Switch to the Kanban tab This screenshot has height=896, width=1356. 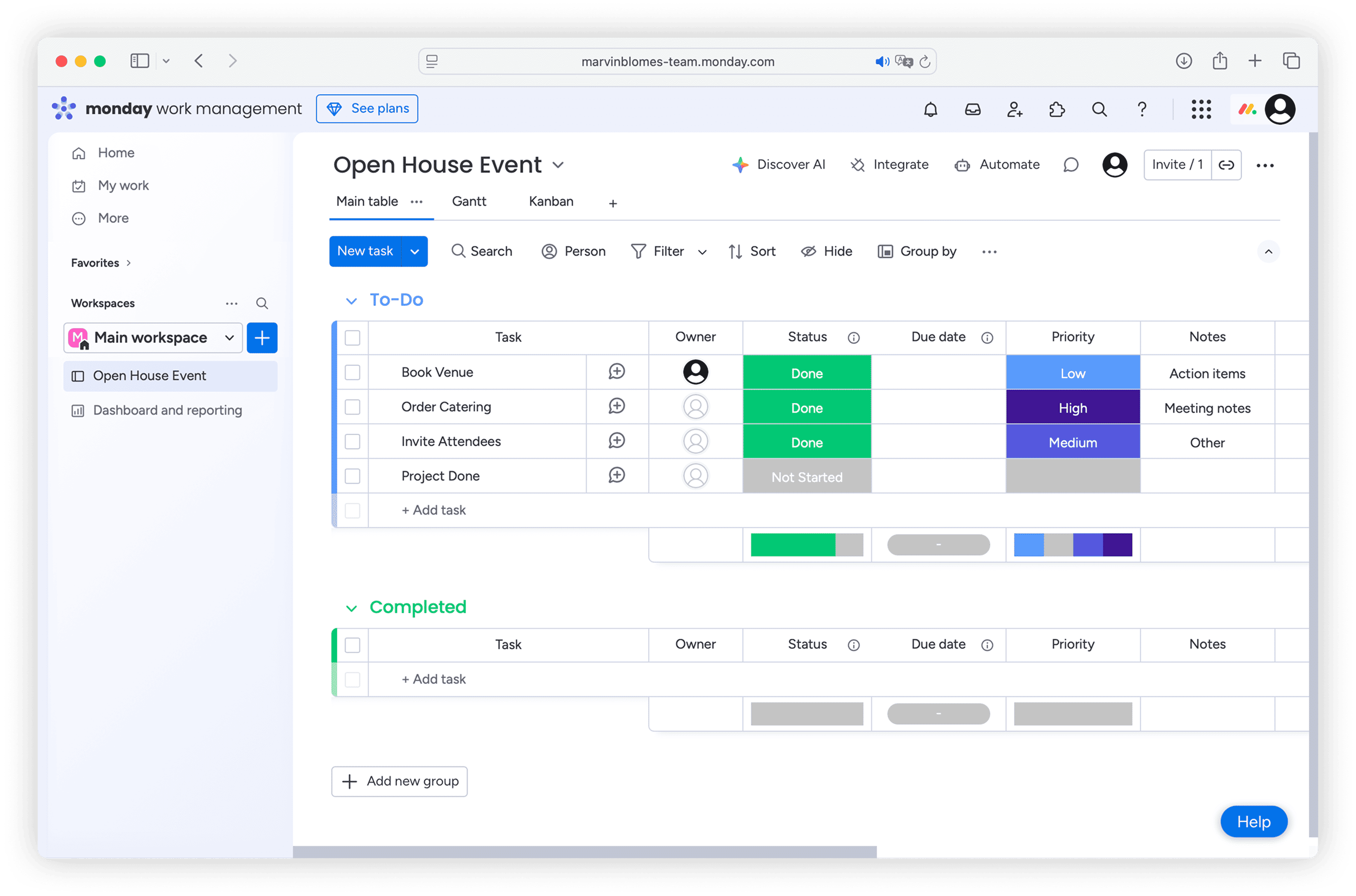pyautogui.click(x=550, y=201)
